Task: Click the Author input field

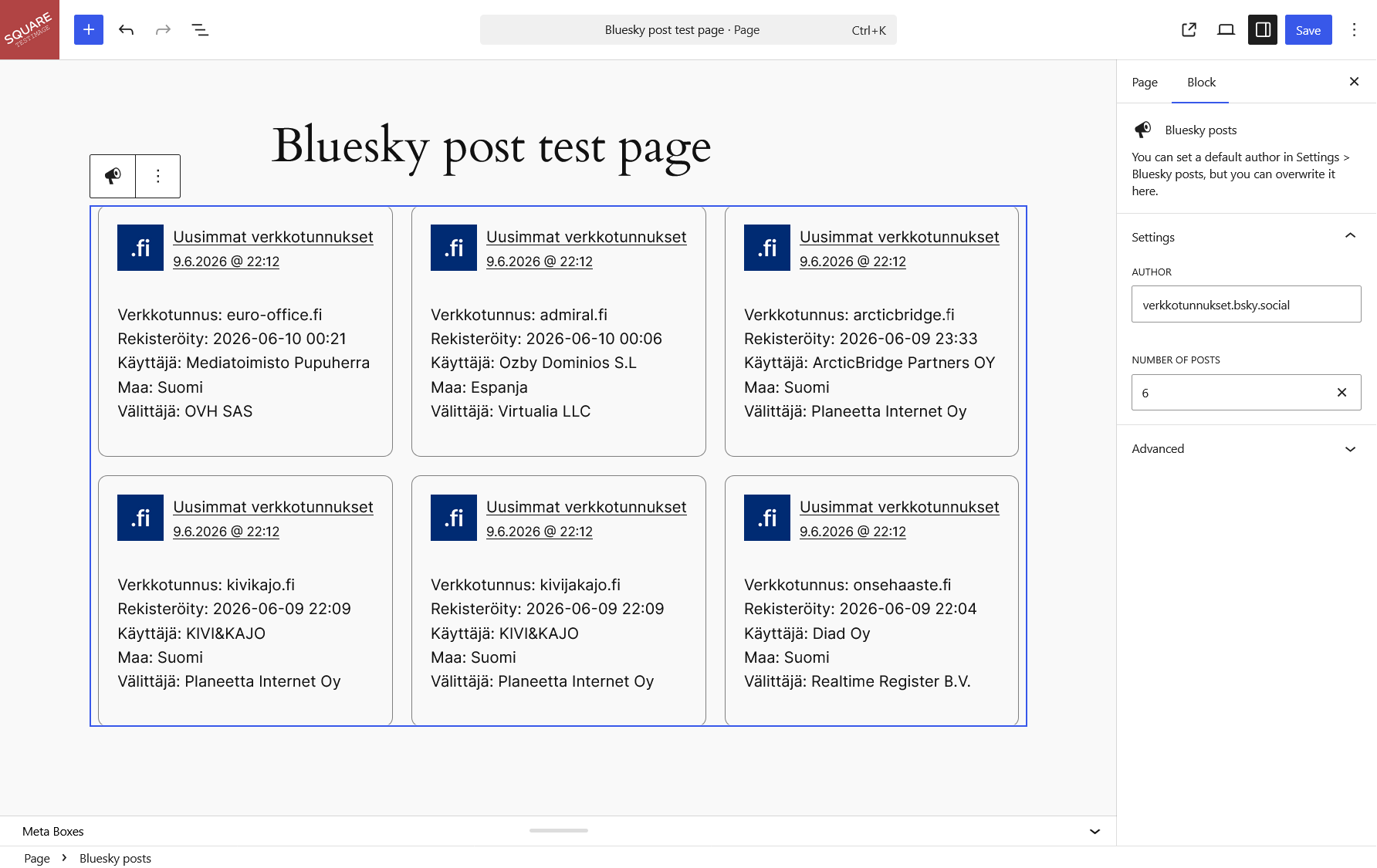Action: tap(1246, 305)
